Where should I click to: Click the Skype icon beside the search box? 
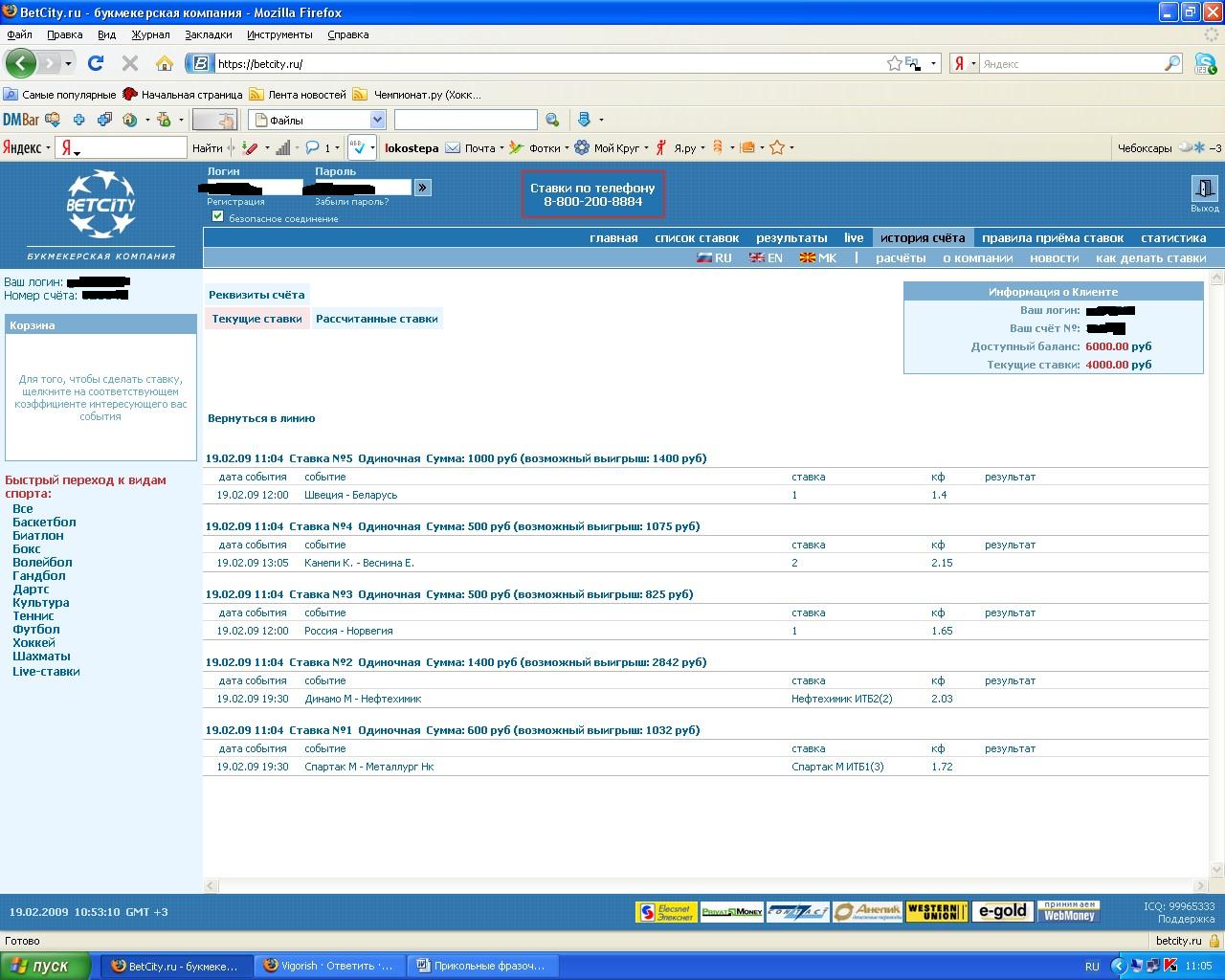(1205, 63)
